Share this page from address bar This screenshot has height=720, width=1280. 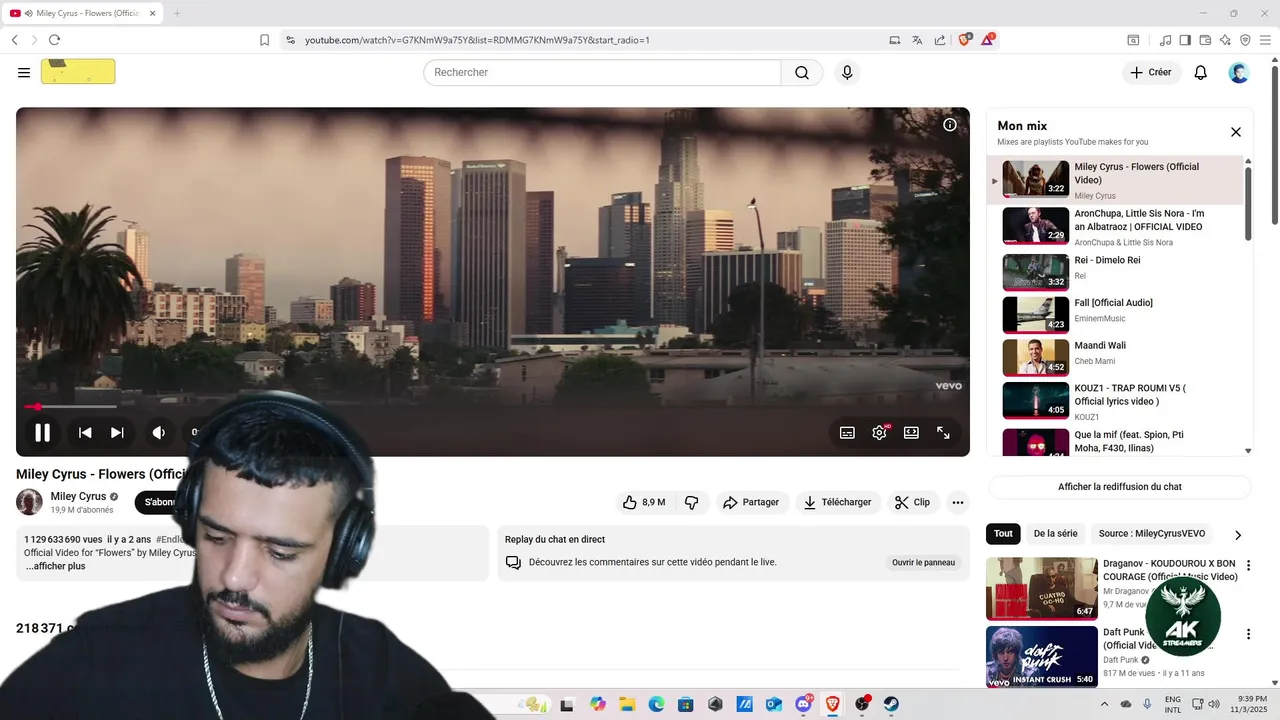pos(940,40)
